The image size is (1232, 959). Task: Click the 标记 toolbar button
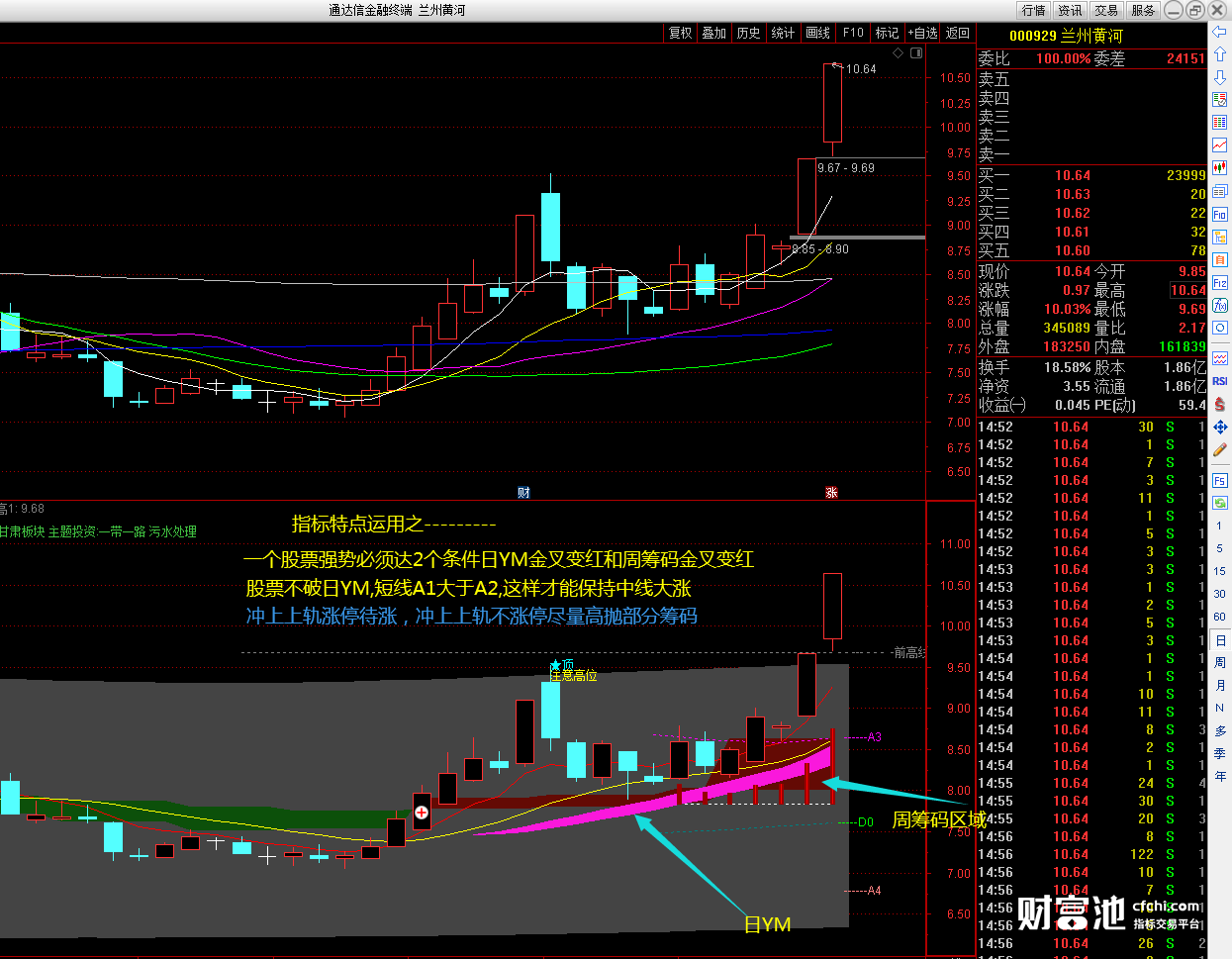tap(888, 33)
